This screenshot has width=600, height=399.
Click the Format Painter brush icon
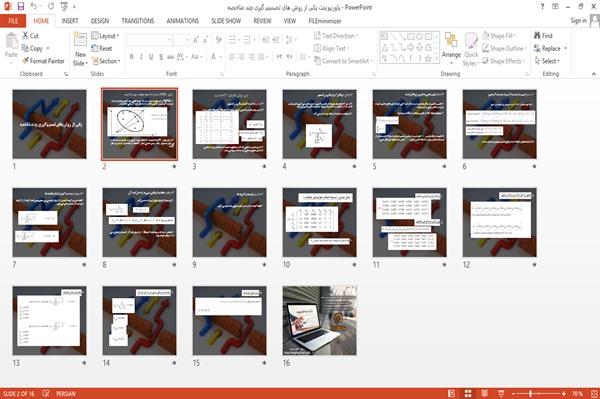pos(25,61)
